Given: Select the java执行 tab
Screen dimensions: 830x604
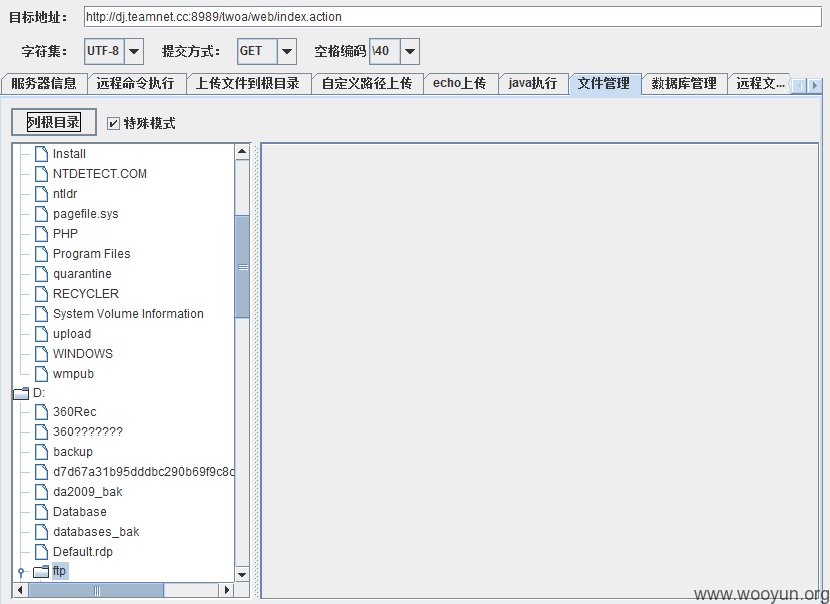Looking at the screenshot, I should tap(533, 84).
